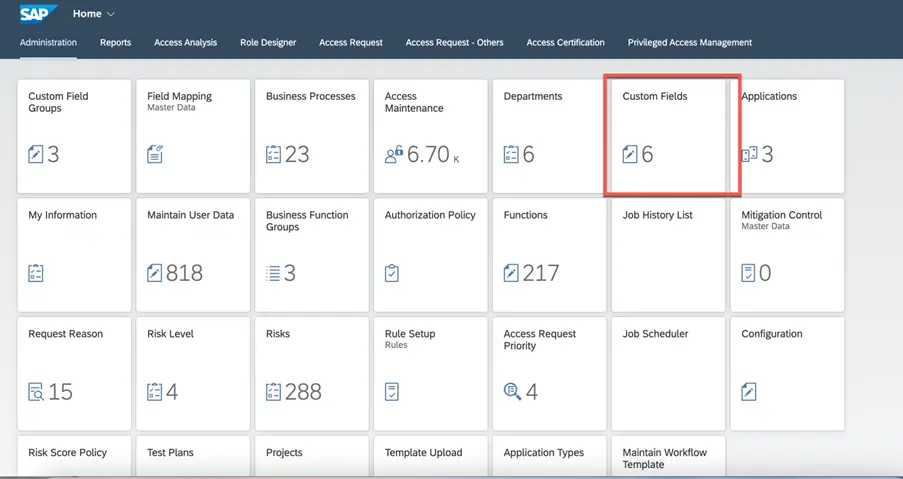Click the Configuration edit icon
This screenshot has height=479, width=903.
pyautogui.click(x=749, y=392)
